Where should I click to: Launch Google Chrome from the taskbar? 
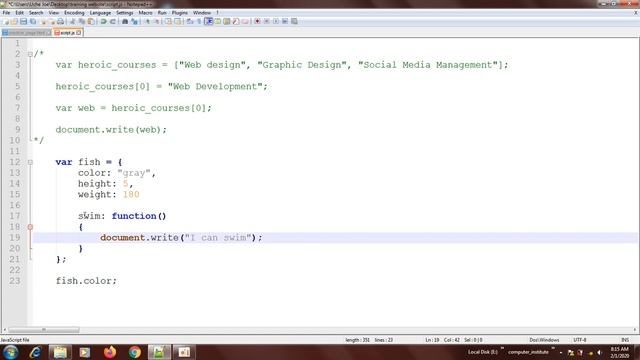[135, 352]
